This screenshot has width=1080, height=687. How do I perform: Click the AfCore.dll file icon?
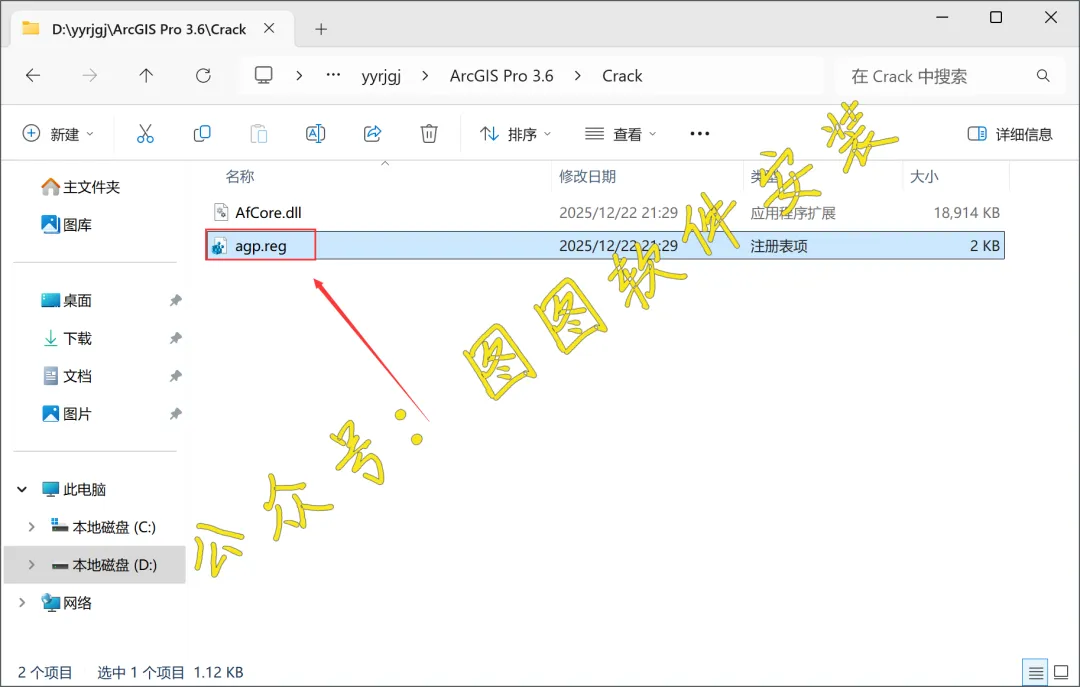221,212
